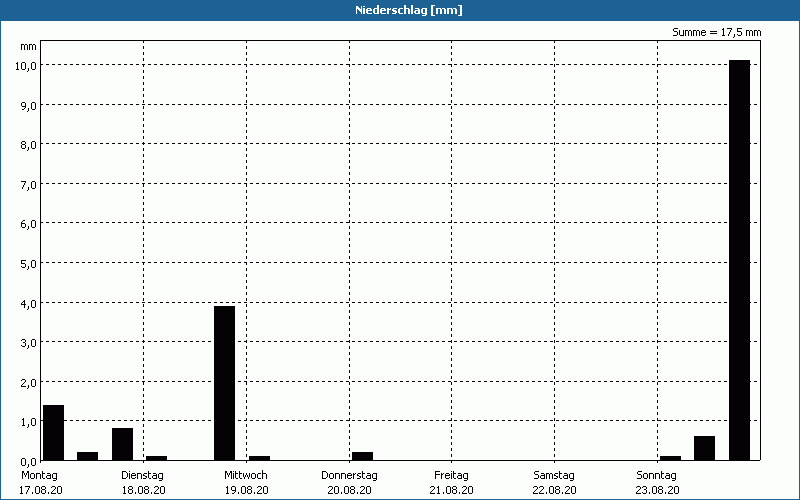
Task: Select the Donnerstag day label
Action: [349, 476]
